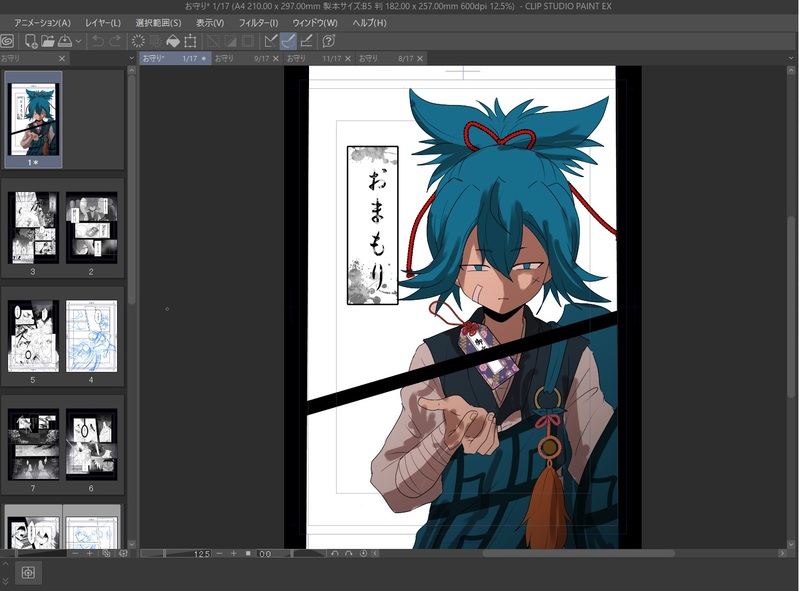Close the お守り 9/17 tab
799x591 pixels.
tap(276, 59)
